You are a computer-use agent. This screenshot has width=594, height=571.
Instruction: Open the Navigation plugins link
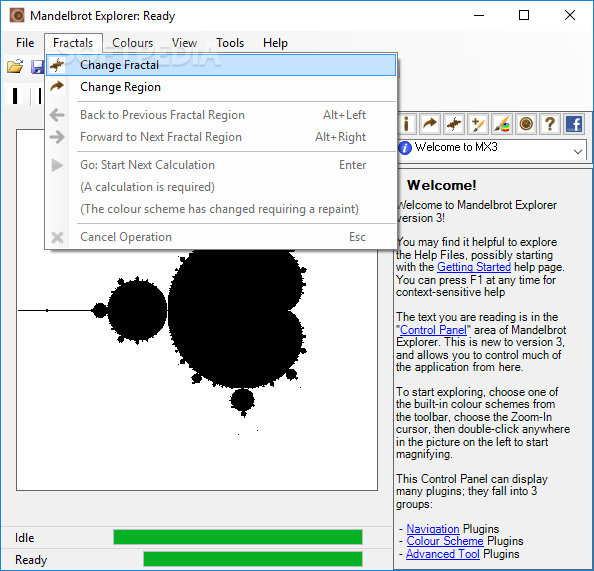pos(433,529)
